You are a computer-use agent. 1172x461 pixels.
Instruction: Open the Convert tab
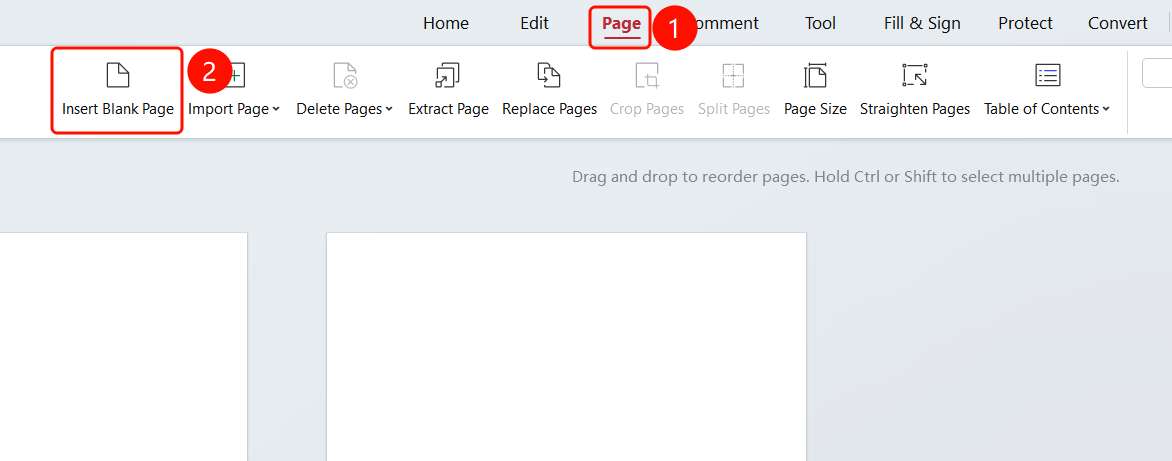pyautogui.click(x=1117, y=24)
